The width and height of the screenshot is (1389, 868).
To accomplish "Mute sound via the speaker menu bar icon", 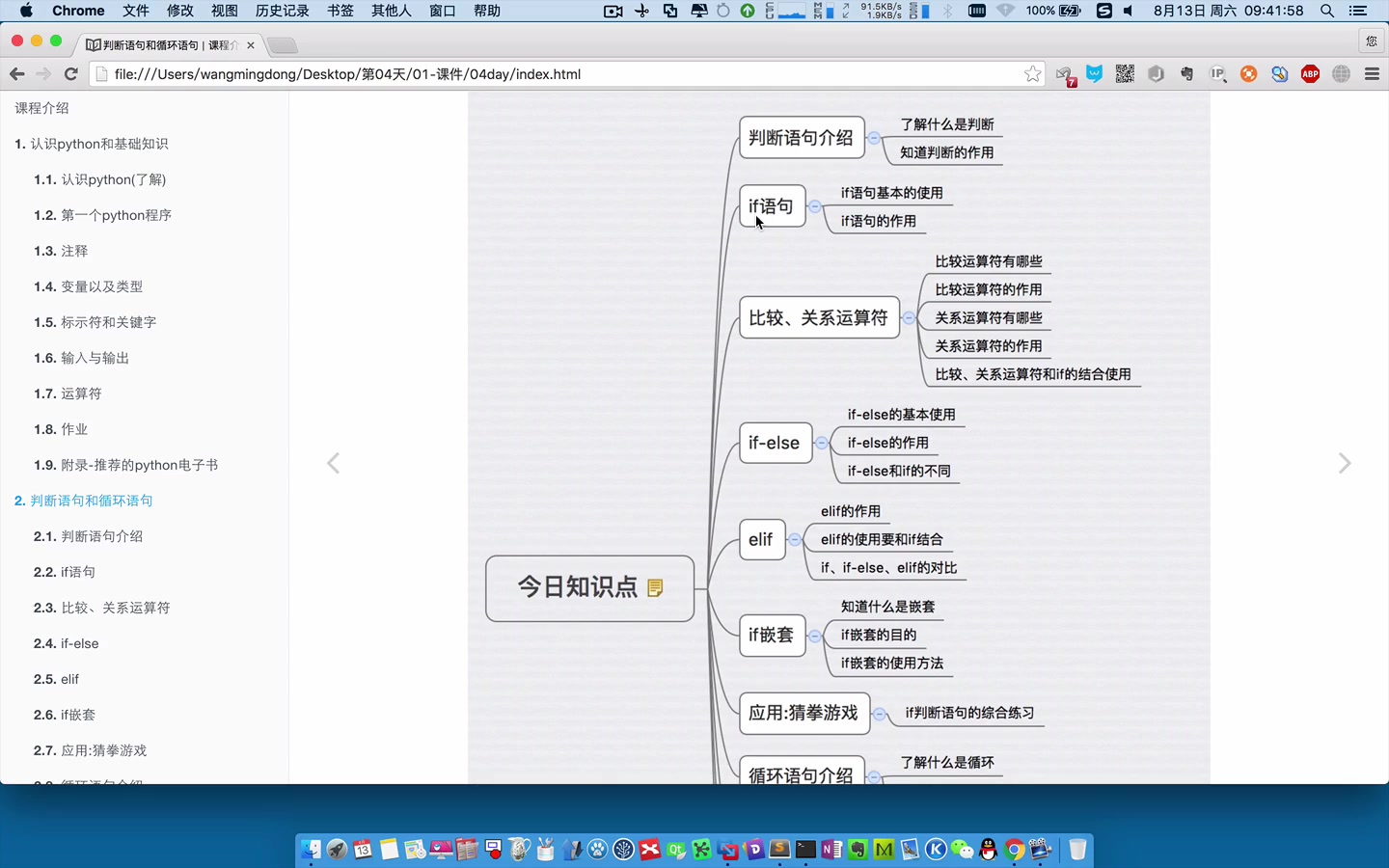I will point(1126,11).
